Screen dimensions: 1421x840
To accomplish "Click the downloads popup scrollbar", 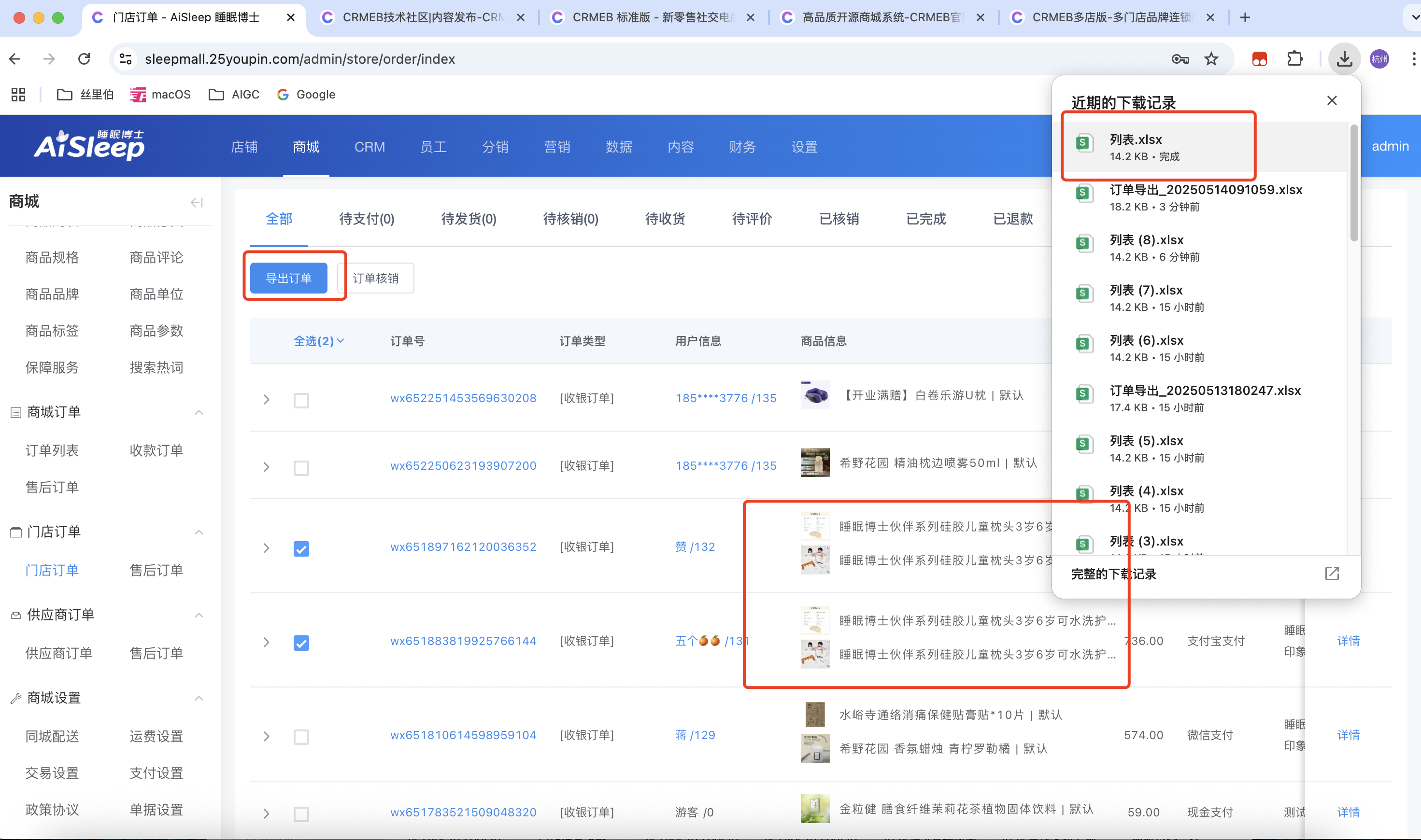I will tap(1353, 183).
